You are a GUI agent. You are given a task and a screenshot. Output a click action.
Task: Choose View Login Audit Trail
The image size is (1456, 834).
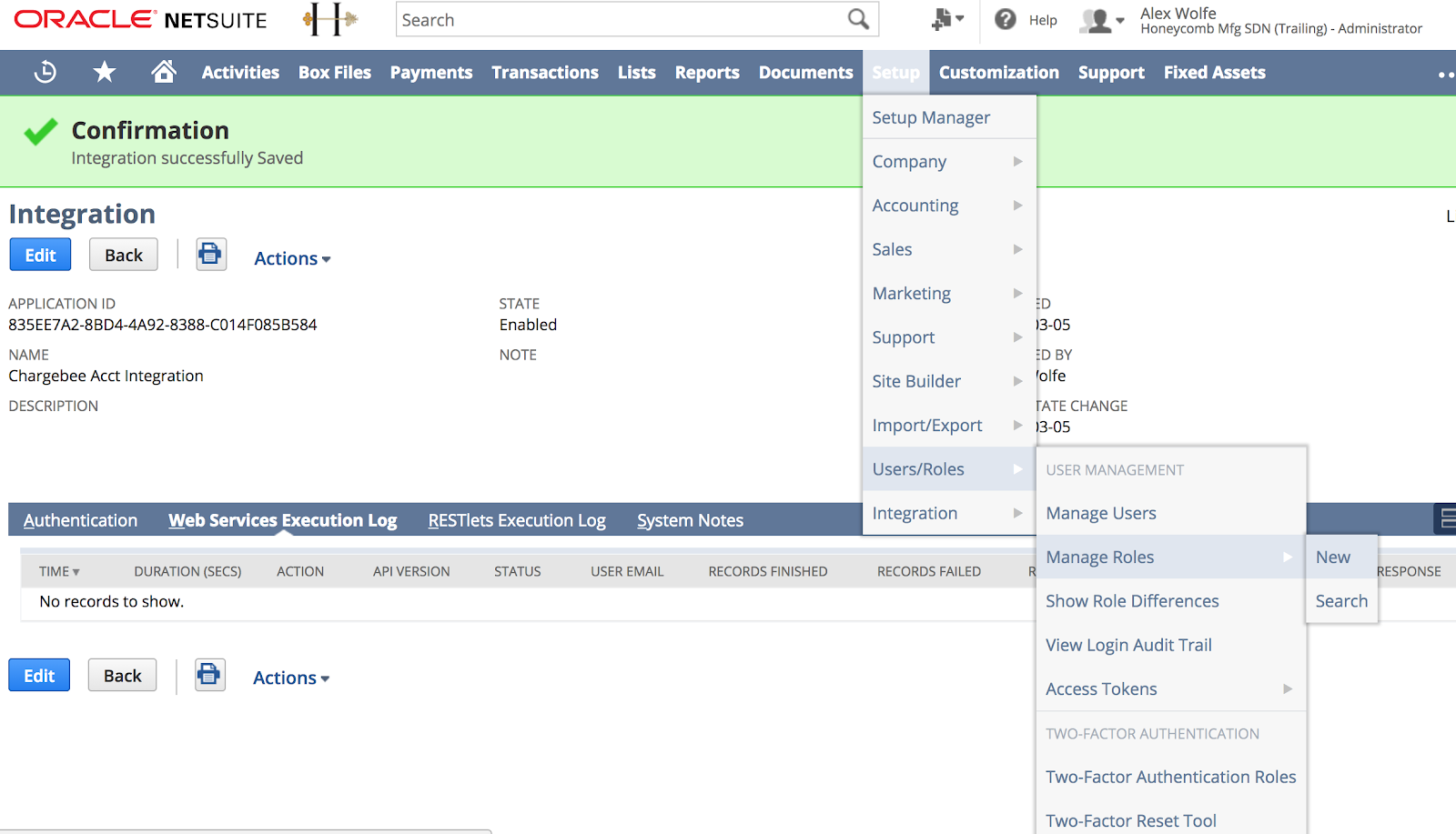point(1170,645)
